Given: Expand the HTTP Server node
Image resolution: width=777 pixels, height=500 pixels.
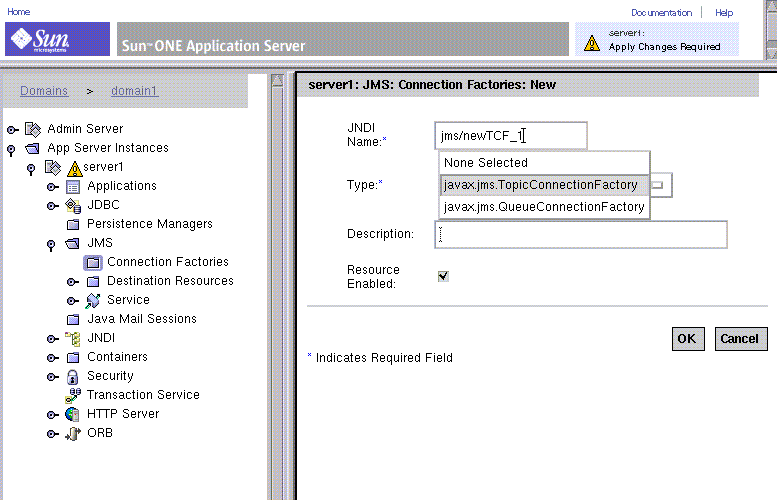Looking at the screenshot, I should coord(53,415).
